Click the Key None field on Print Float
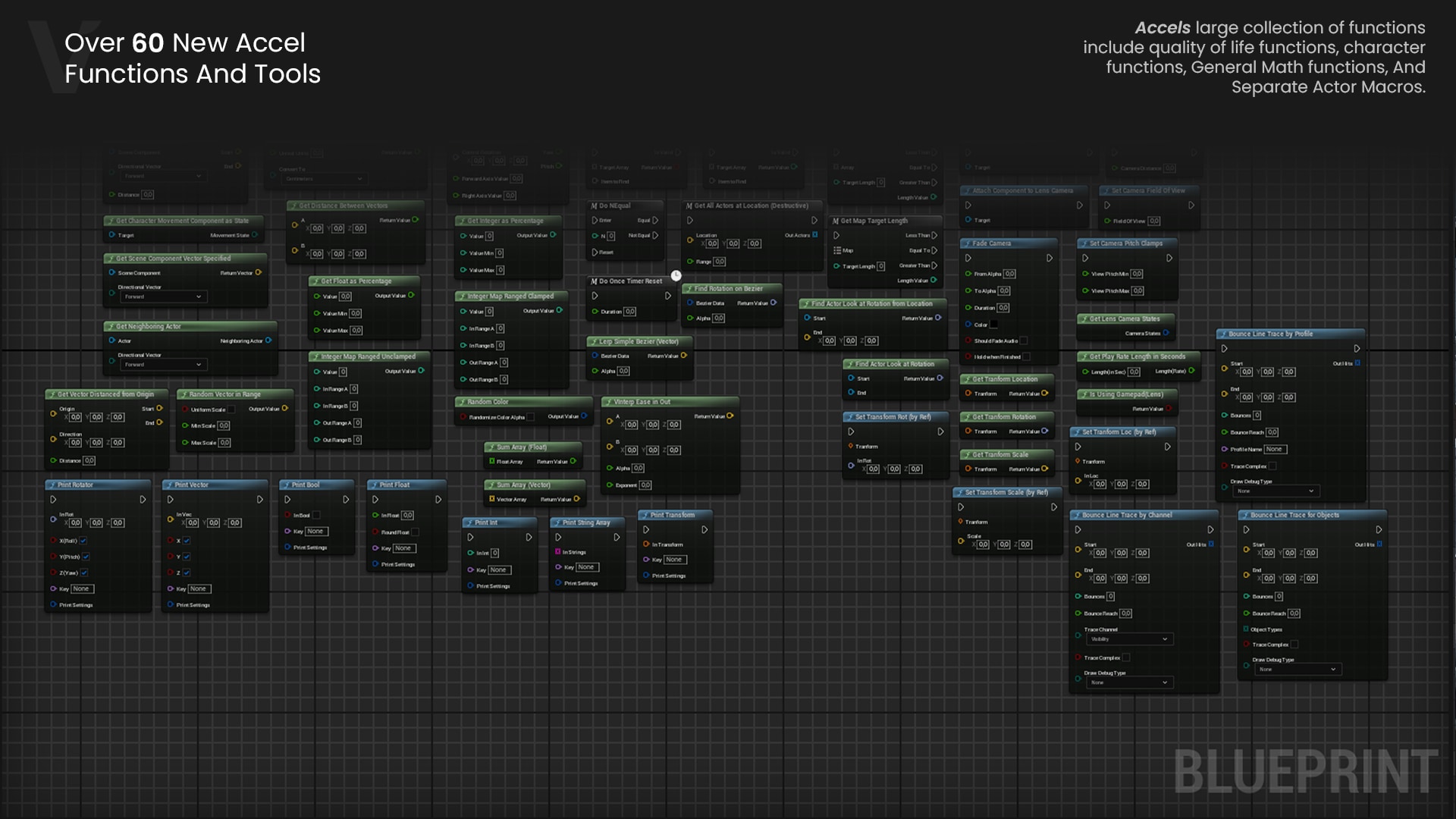The width and height of the screenshot is (1456, 819). (x=403, y=548)
